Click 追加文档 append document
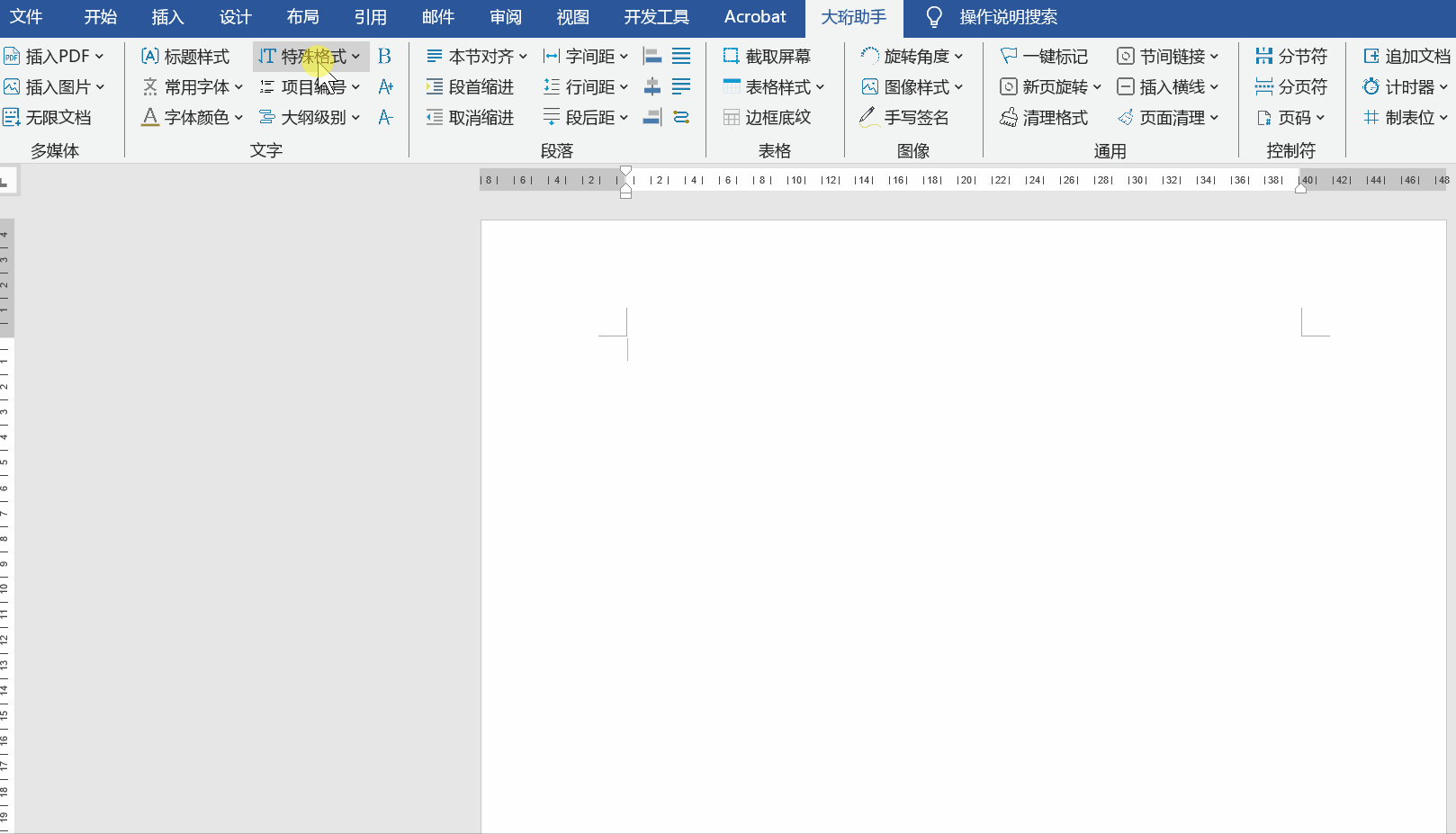 (x=1407, y=57)
